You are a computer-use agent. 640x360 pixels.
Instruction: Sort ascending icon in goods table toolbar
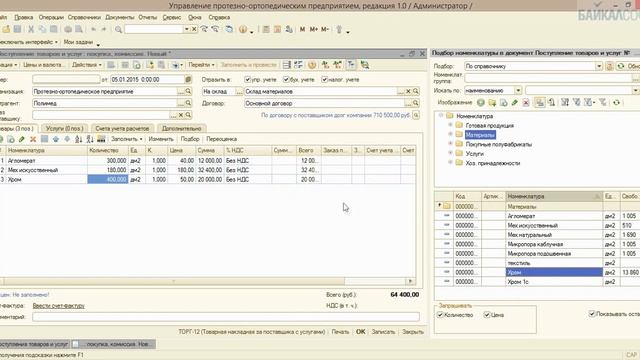coord(78,139)
